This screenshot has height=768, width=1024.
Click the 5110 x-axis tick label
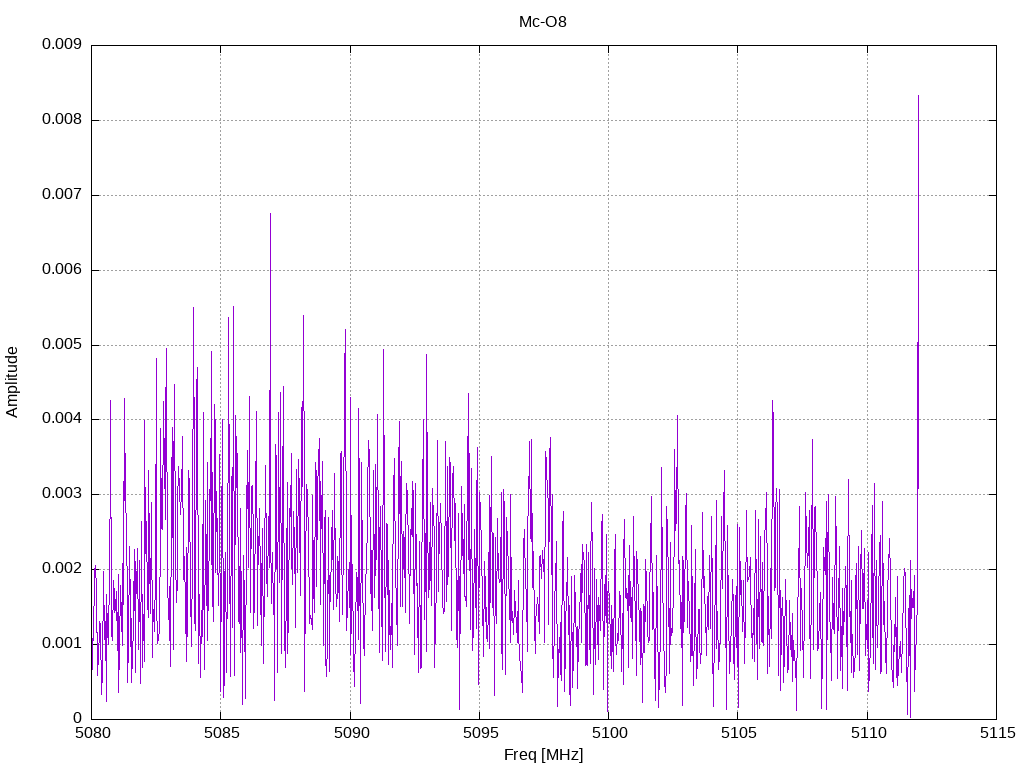click(867, 733)
